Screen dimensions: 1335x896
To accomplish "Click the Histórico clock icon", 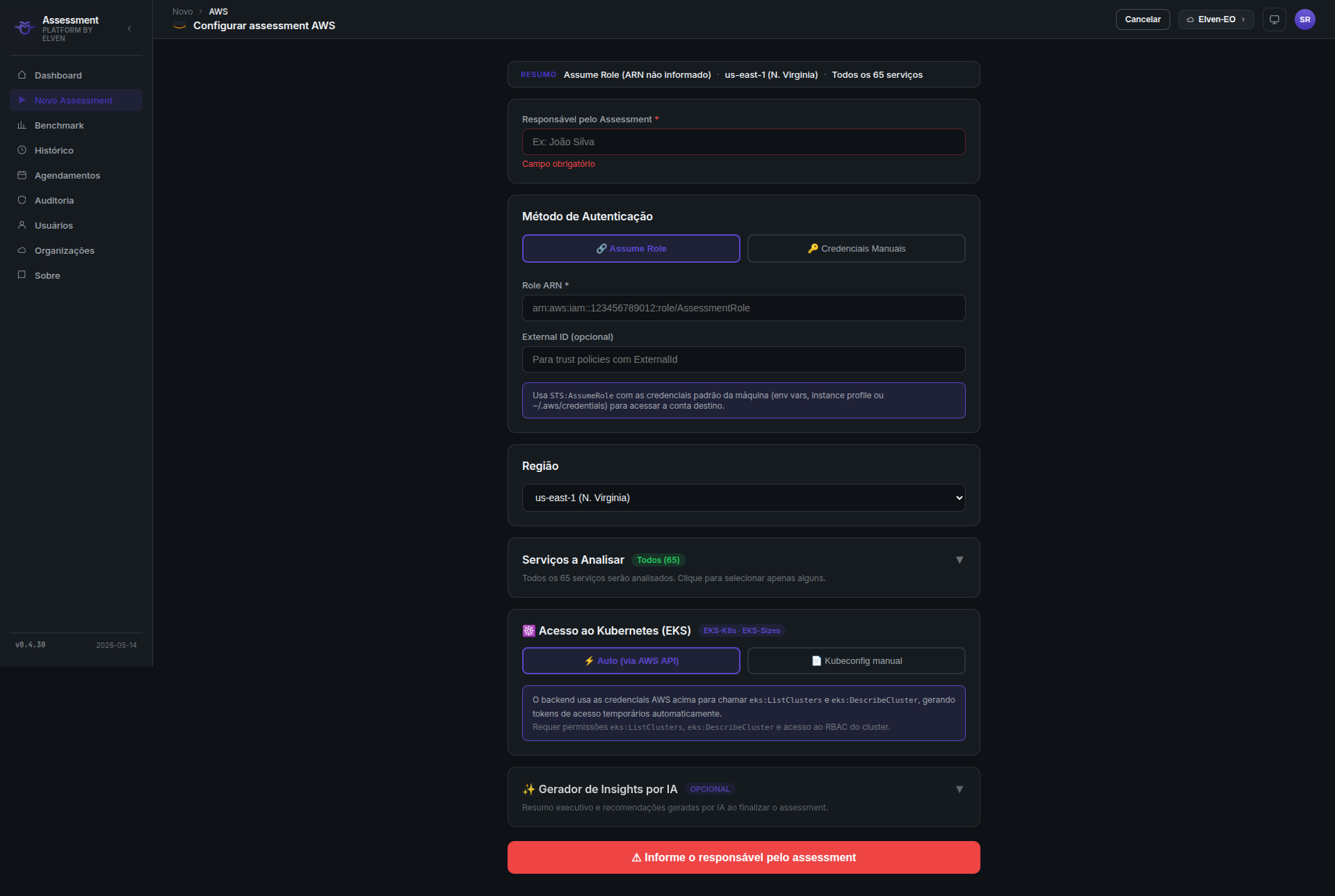I will [x=22, y=150].
